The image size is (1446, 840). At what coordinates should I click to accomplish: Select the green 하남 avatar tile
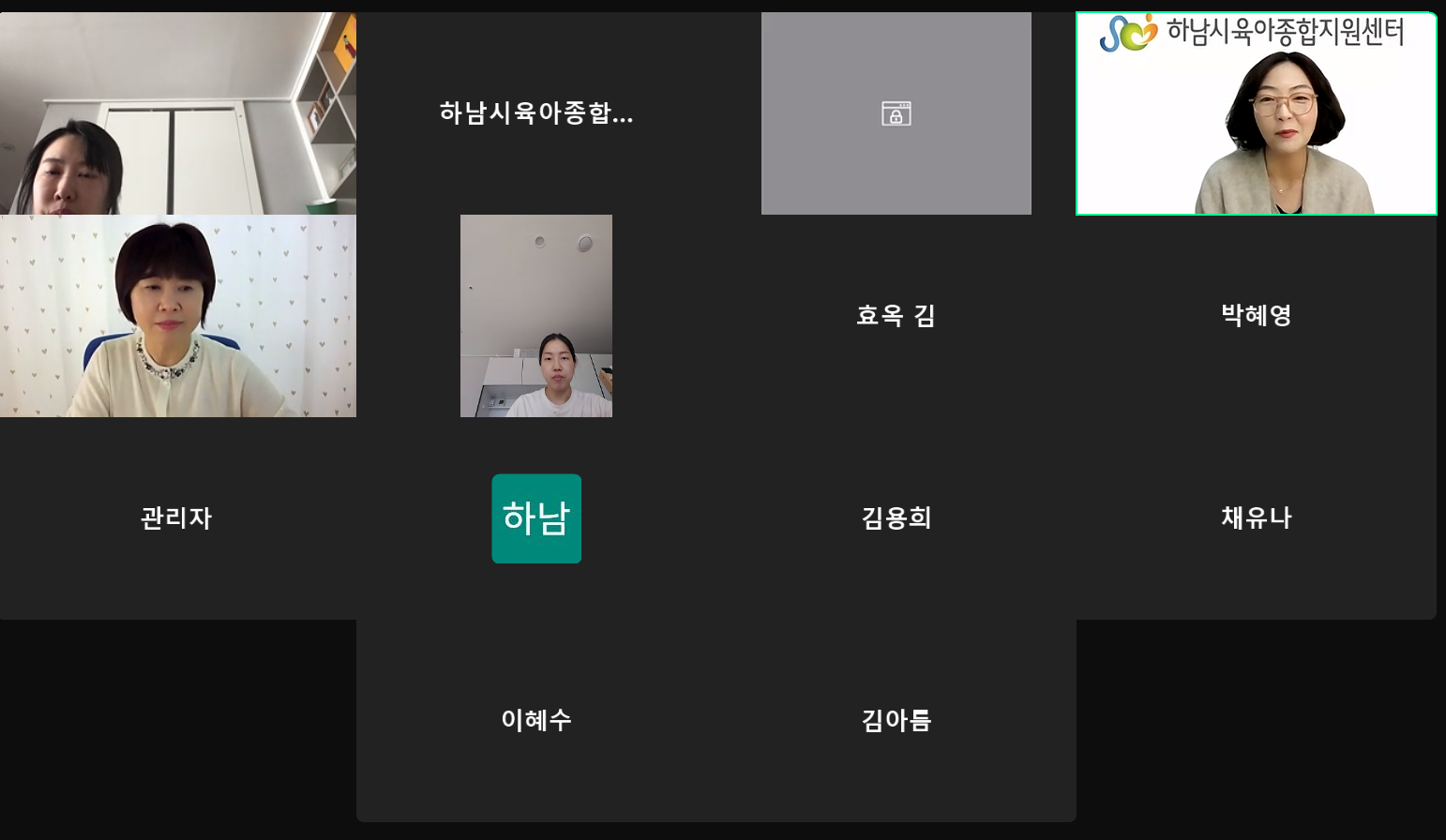(x=536, y=518)
